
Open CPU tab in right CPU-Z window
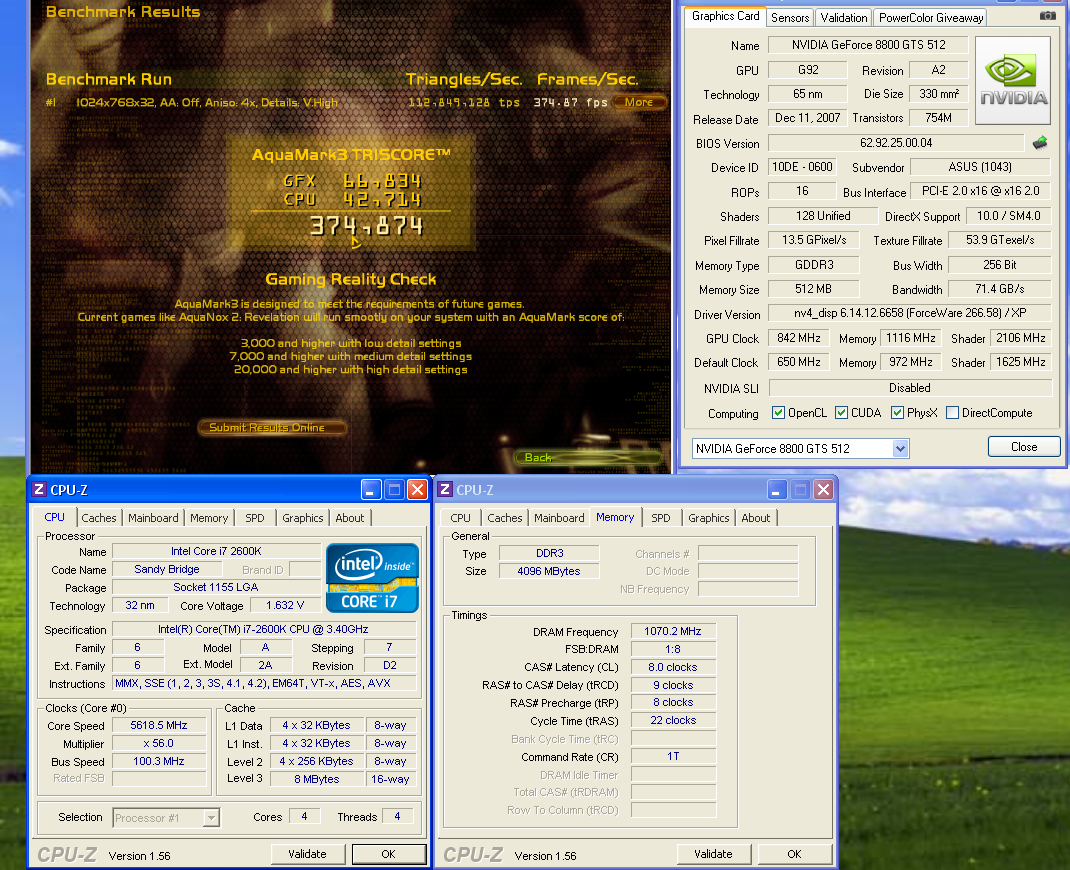coord(460,518)
